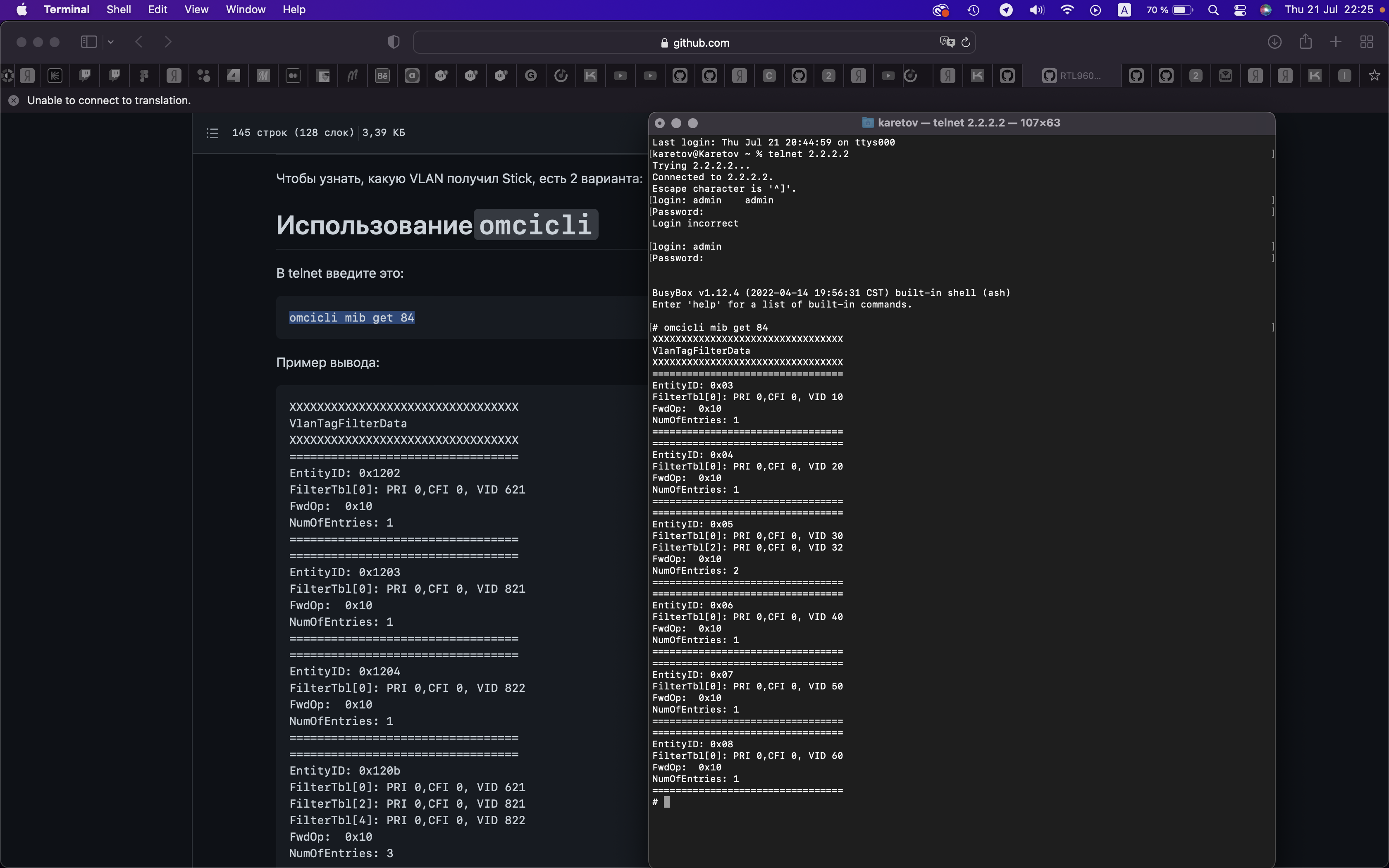1389x868 pixels.
Task: Open the Terminal app menu
Action: click(67, 10)
